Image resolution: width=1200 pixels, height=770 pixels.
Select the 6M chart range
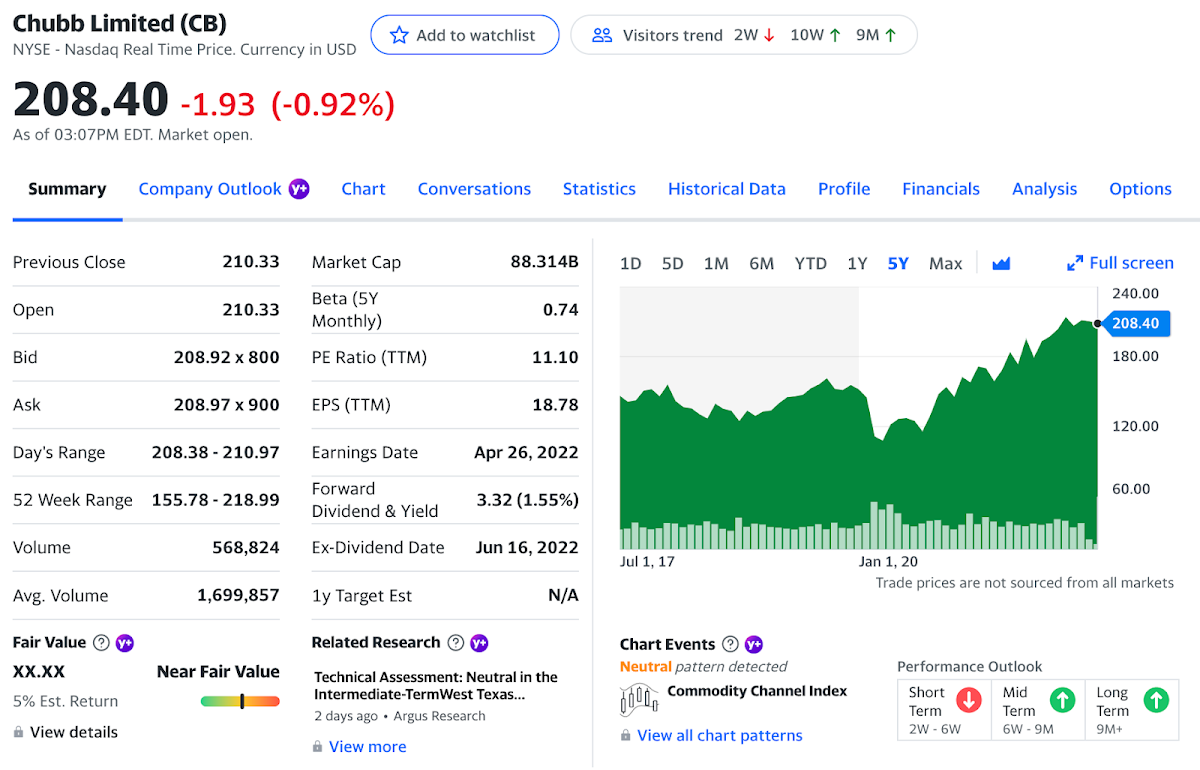762,263
